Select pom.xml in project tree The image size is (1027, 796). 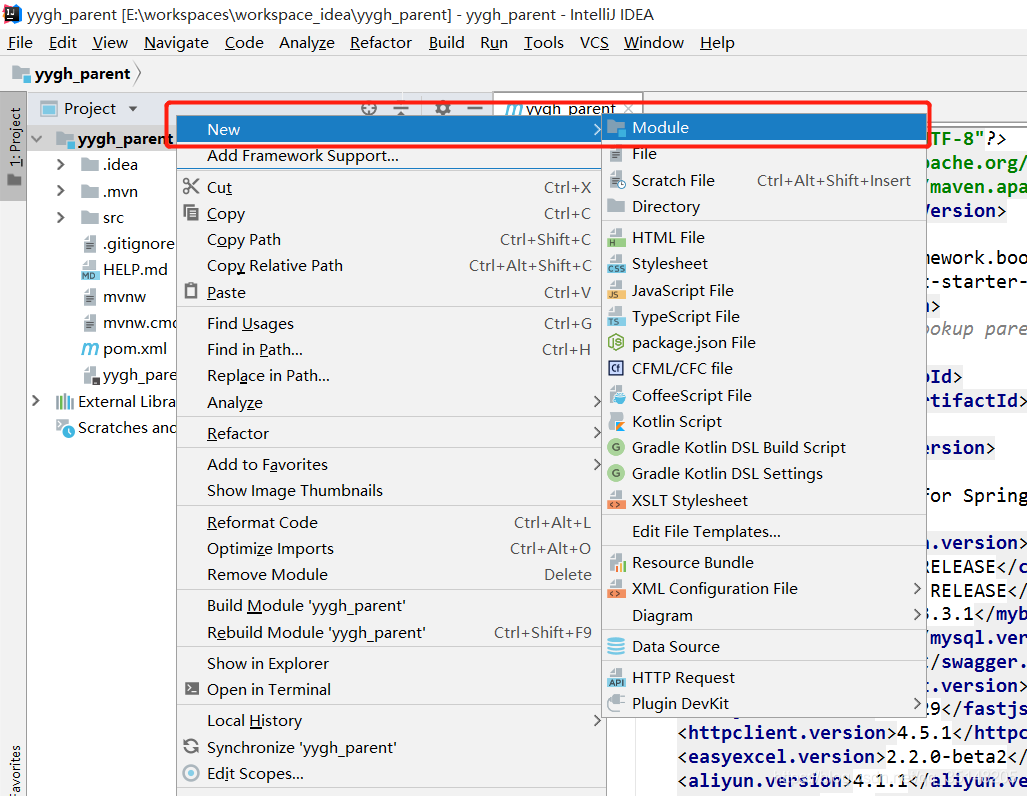tap(135, 349)
